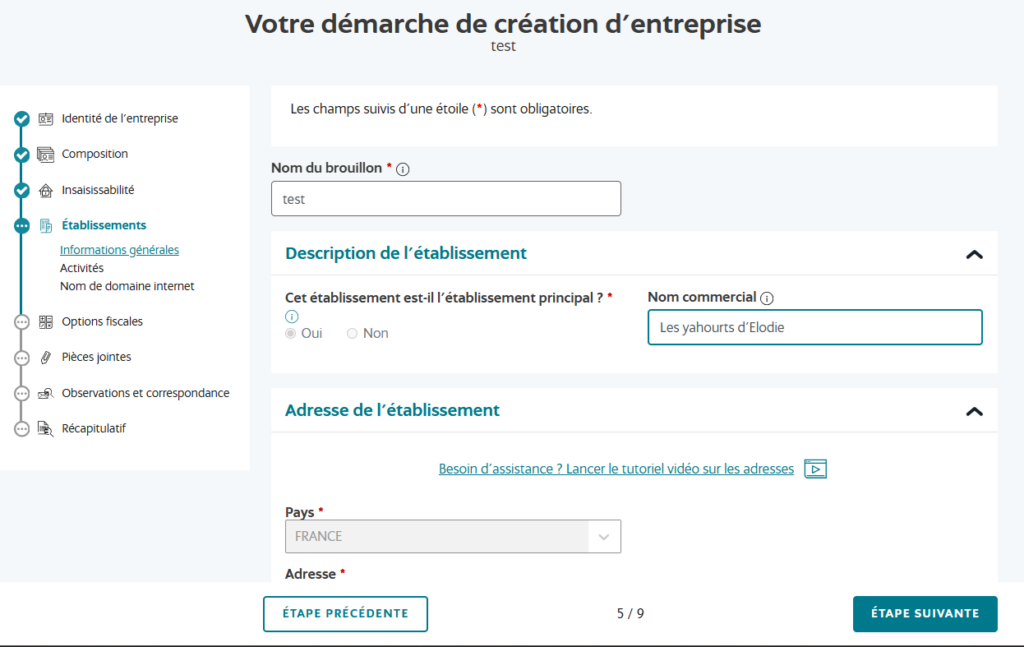Open info tooltip under établissement principal question
Image resolution: width=1024 pixels, height=647 pixels.
pyautogui.click(x=291, y=317)
